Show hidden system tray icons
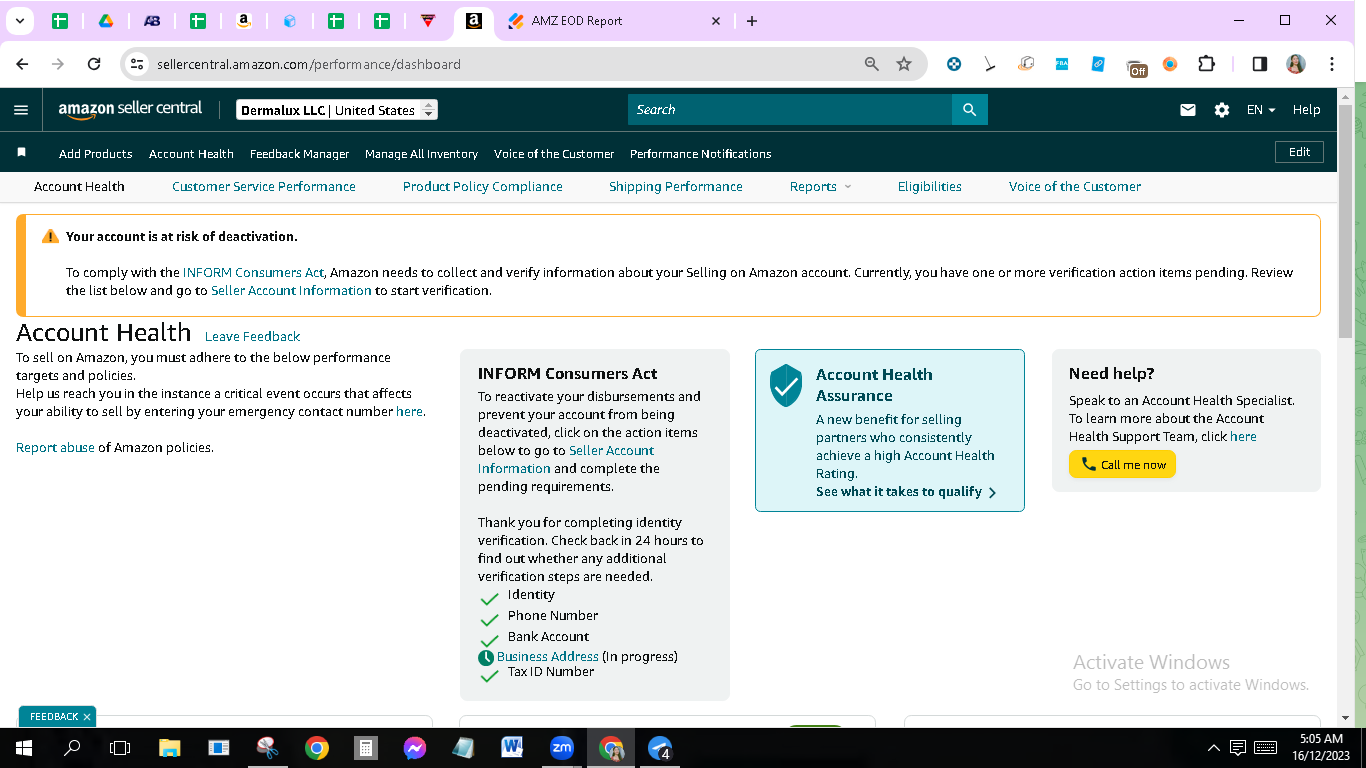The width and height of the screenshot is (1366, 768). pyautogui.click(x=1214, y=747)
